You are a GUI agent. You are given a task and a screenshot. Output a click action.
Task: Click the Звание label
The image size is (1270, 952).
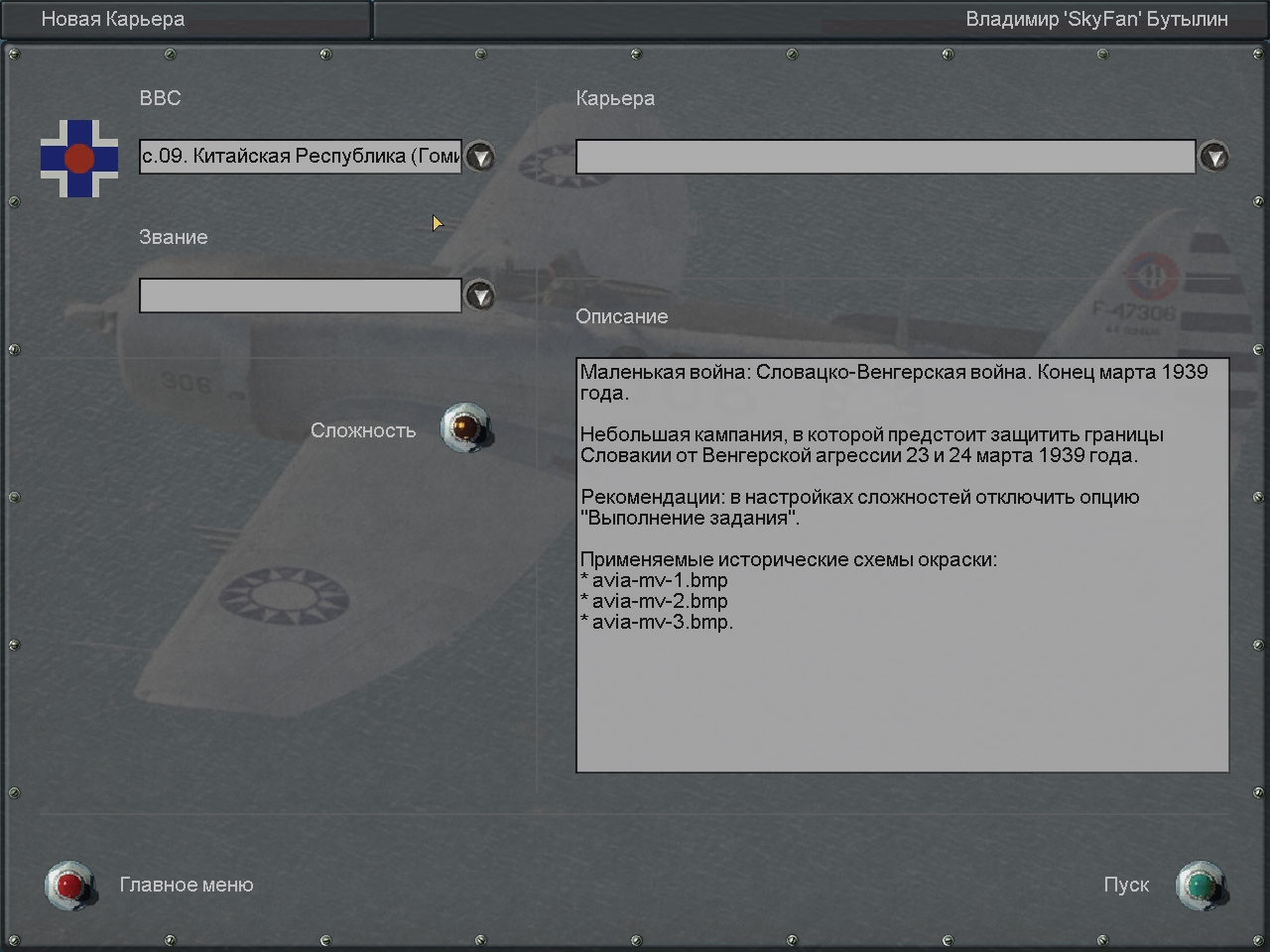(174, 237)
